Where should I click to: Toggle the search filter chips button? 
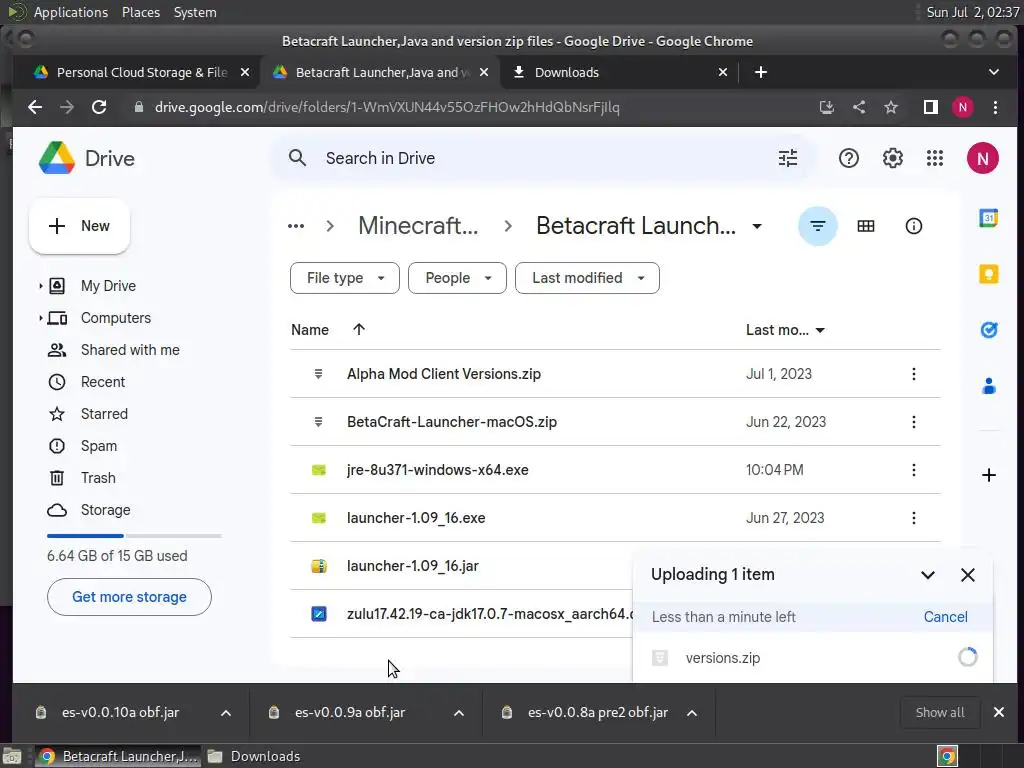pyautogui.click(x=817, y=226)
